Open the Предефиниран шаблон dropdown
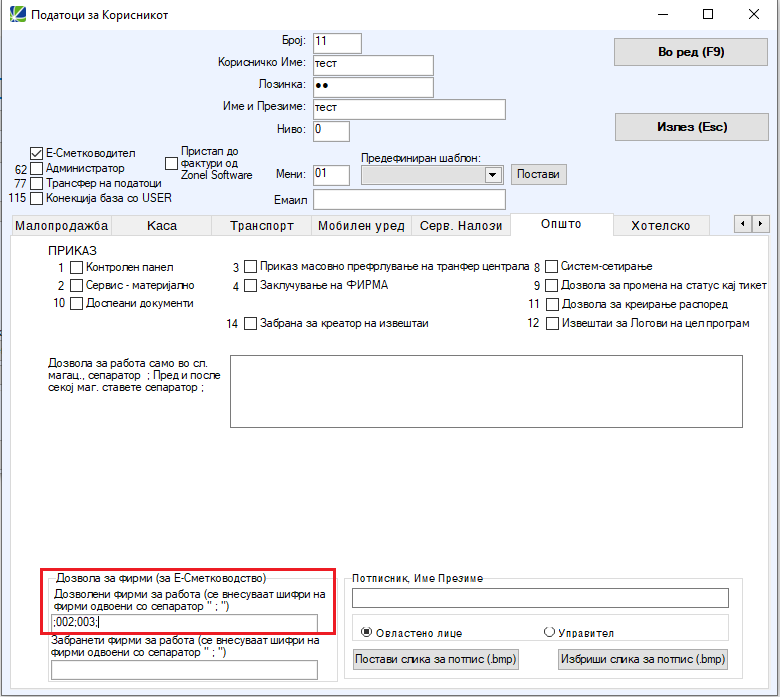Screen dimensions: 780x697 pos(492,175)
